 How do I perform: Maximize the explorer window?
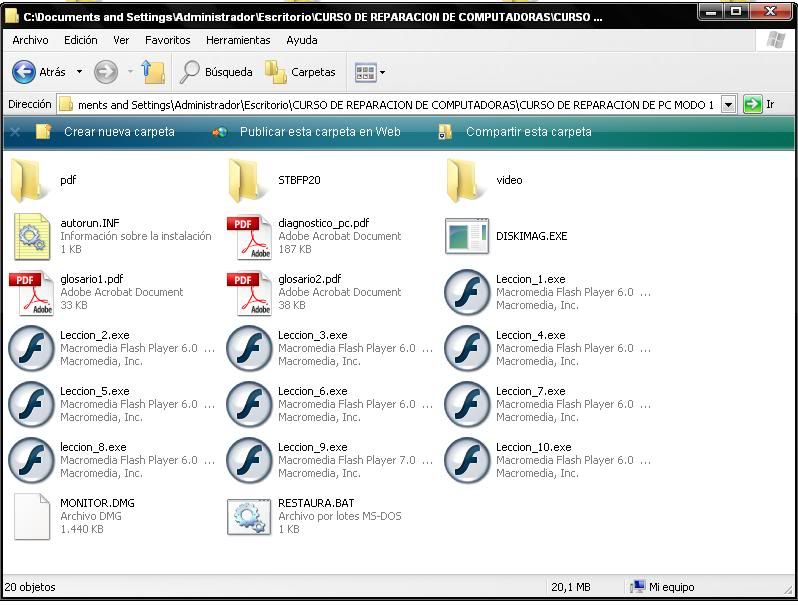(x=736, y=11)
